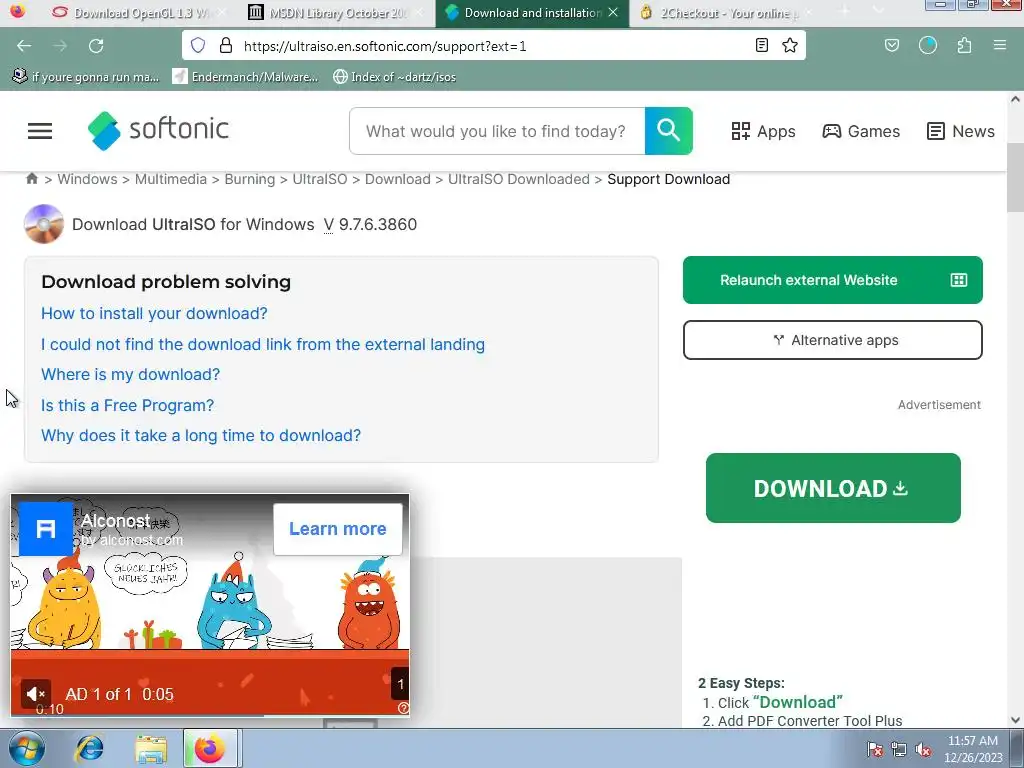Click the Save to Pocket icon

click(891, 46)
